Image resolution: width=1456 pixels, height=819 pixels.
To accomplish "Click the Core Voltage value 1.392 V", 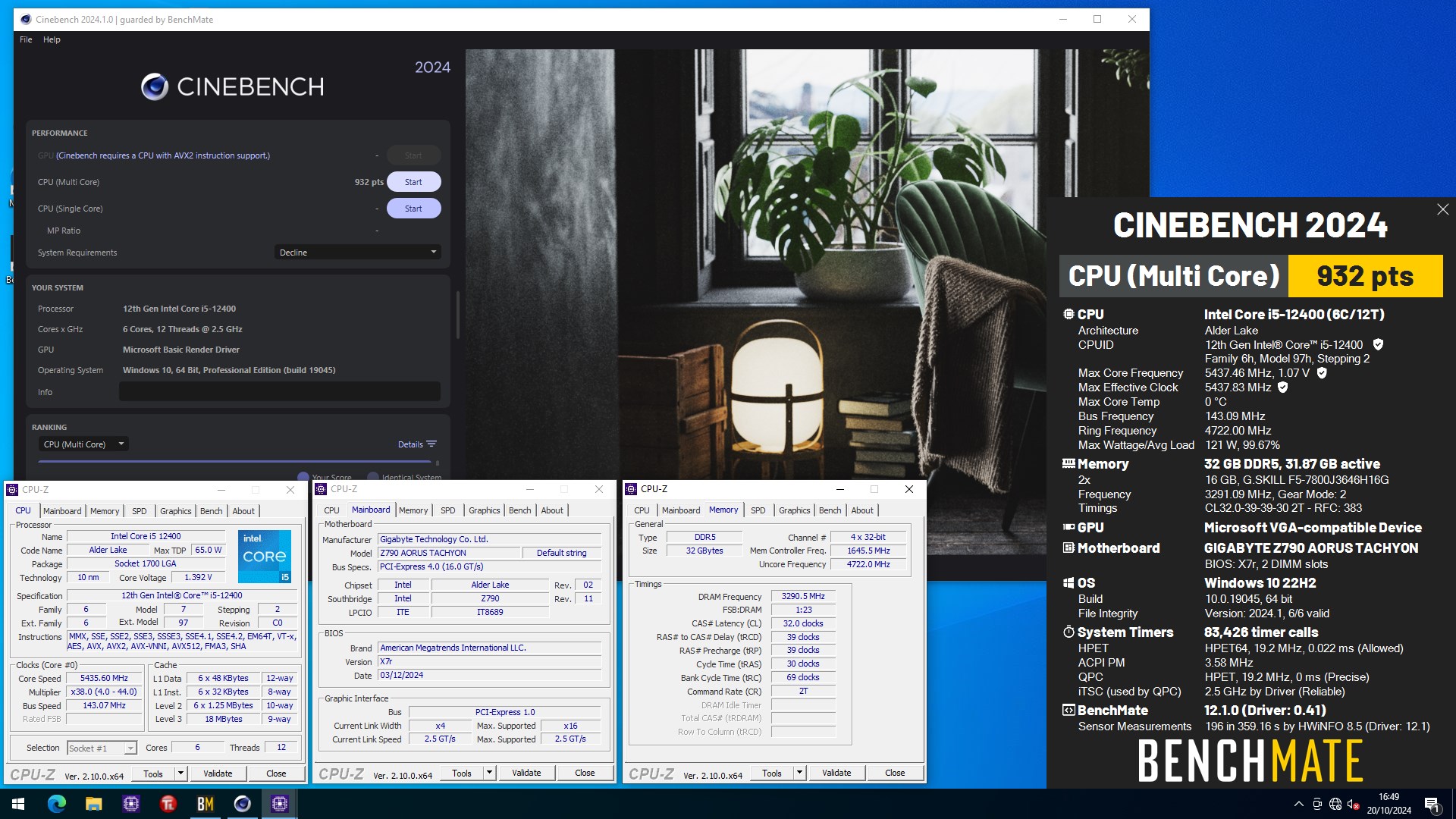I will tap(198, 578).
